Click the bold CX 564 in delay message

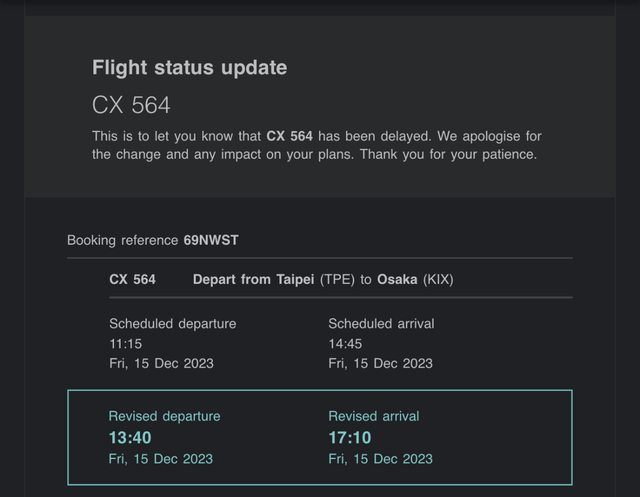(290, 135)
